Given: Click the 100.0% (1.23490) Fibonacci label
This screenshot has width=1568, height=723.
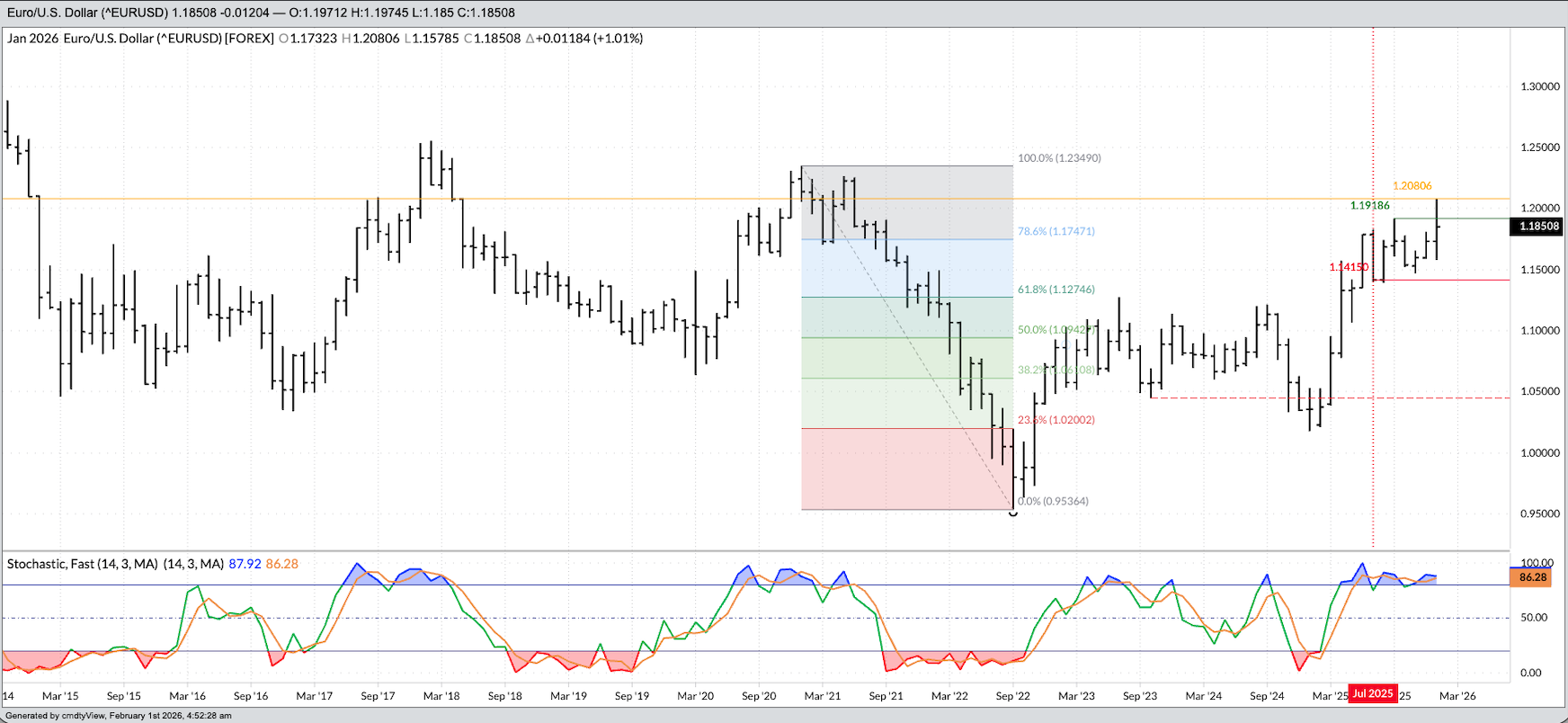Looking at the screenshot, I should click(x=1059, y=158).
